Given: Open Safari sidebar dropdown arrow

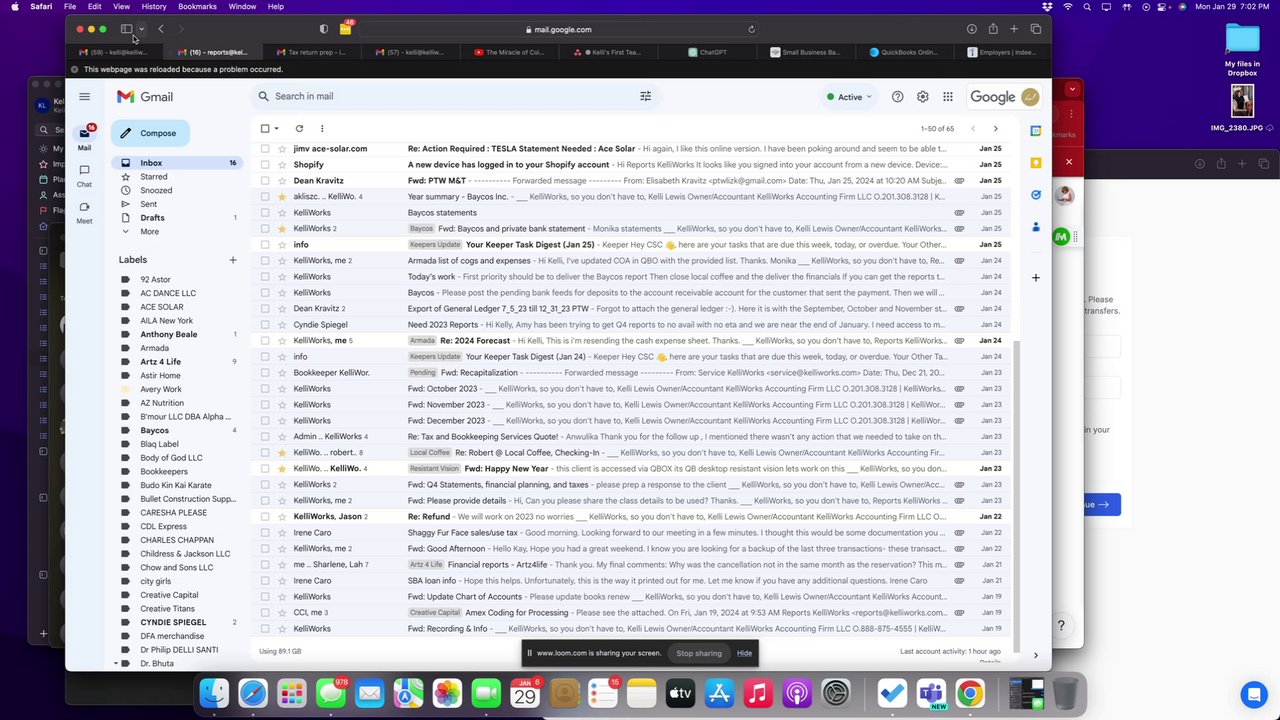Looking at the screenshot, I should click(x=141, y=29).
